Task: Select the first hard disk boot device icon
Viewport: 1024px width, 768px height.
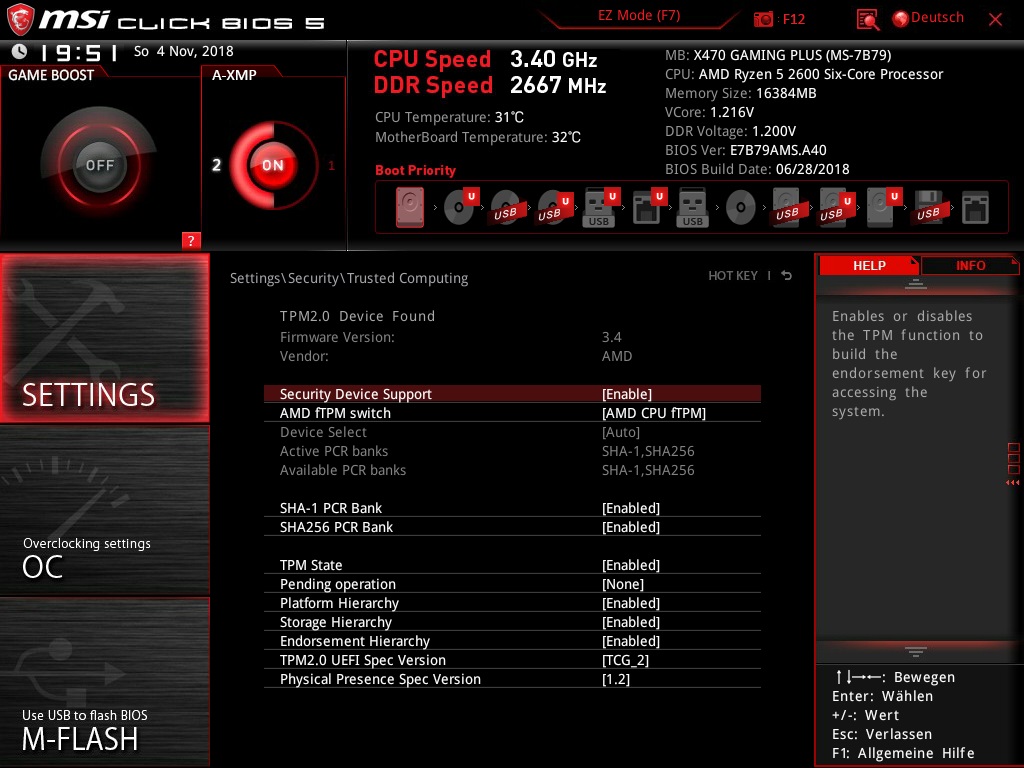Action: pos(409,208)
